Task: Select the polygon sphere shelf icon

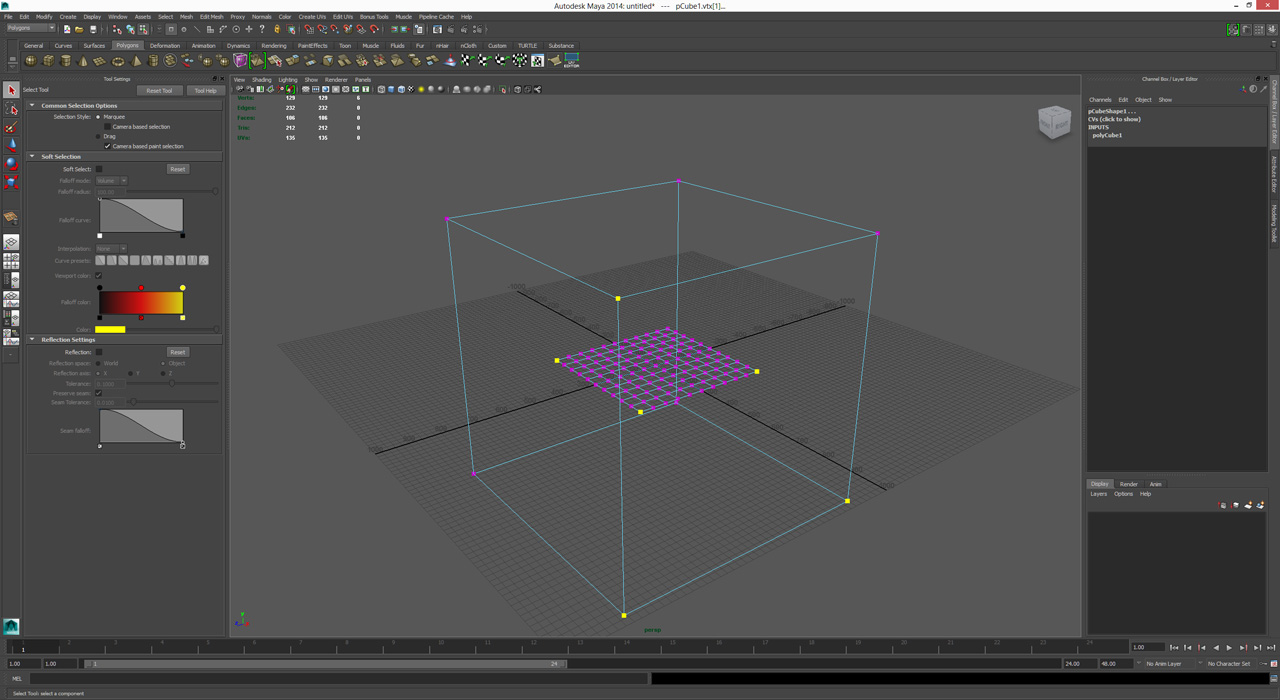Action: 30,61
